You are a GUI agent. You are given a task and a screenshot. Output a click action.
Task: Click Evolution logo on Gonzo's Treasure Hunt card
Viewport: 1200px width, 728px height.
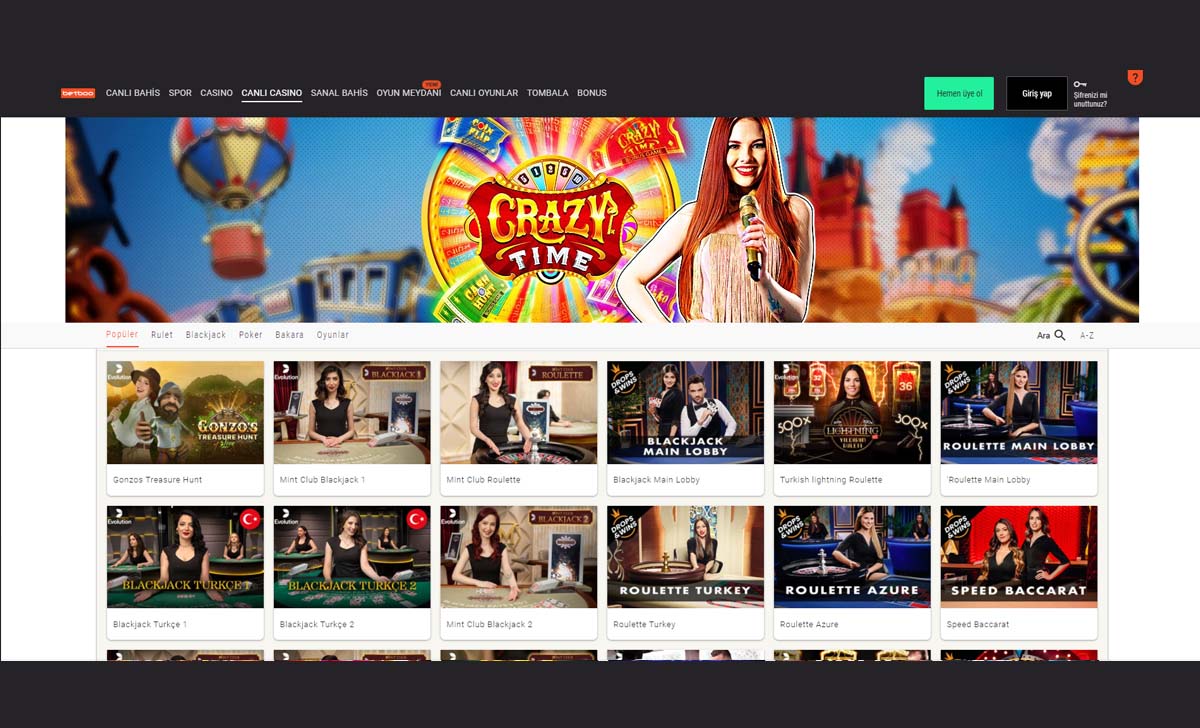tap(119, 373)
